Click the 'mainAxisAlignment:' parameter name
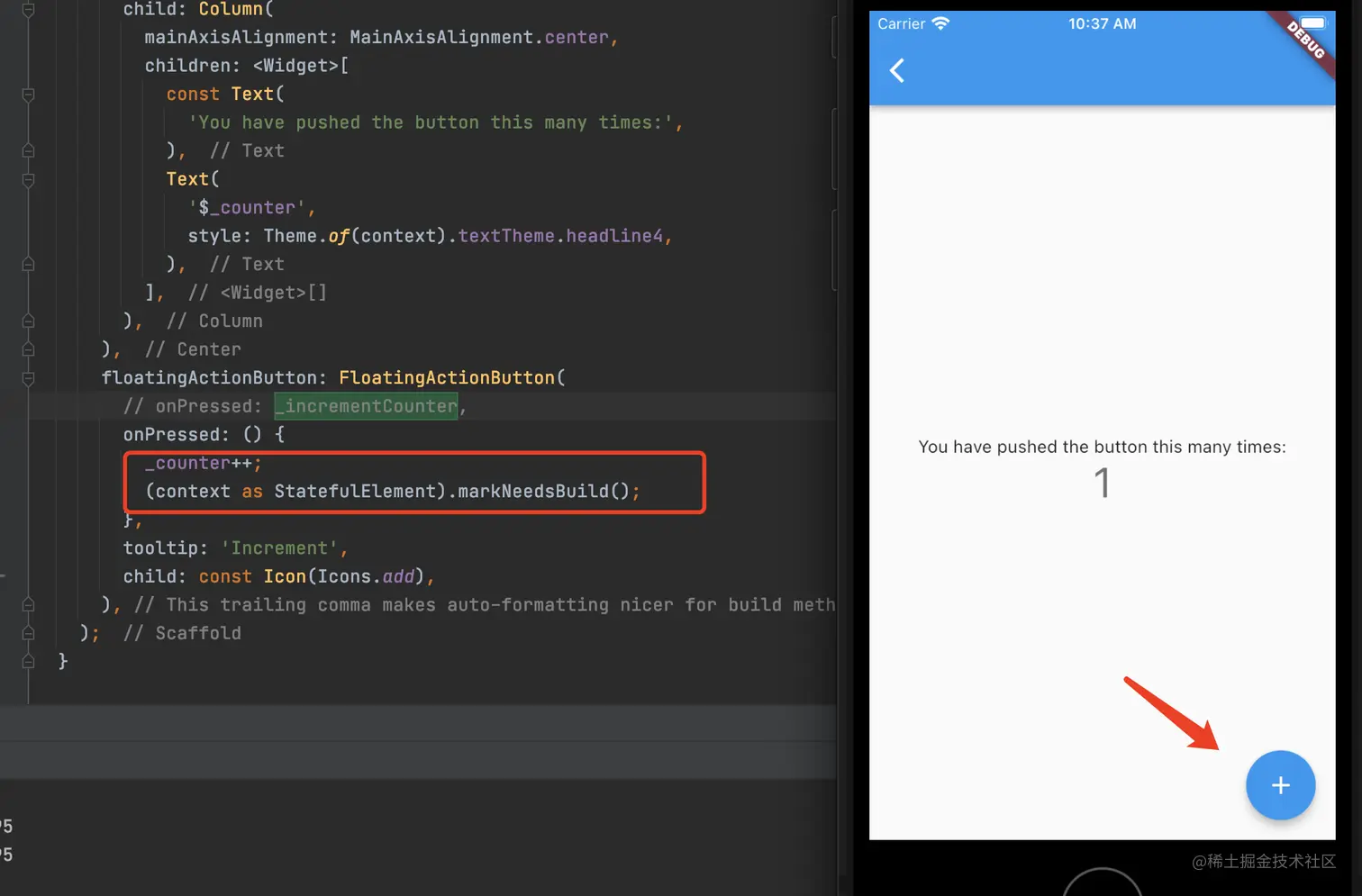1362x896 pixels. coord(241,37)
